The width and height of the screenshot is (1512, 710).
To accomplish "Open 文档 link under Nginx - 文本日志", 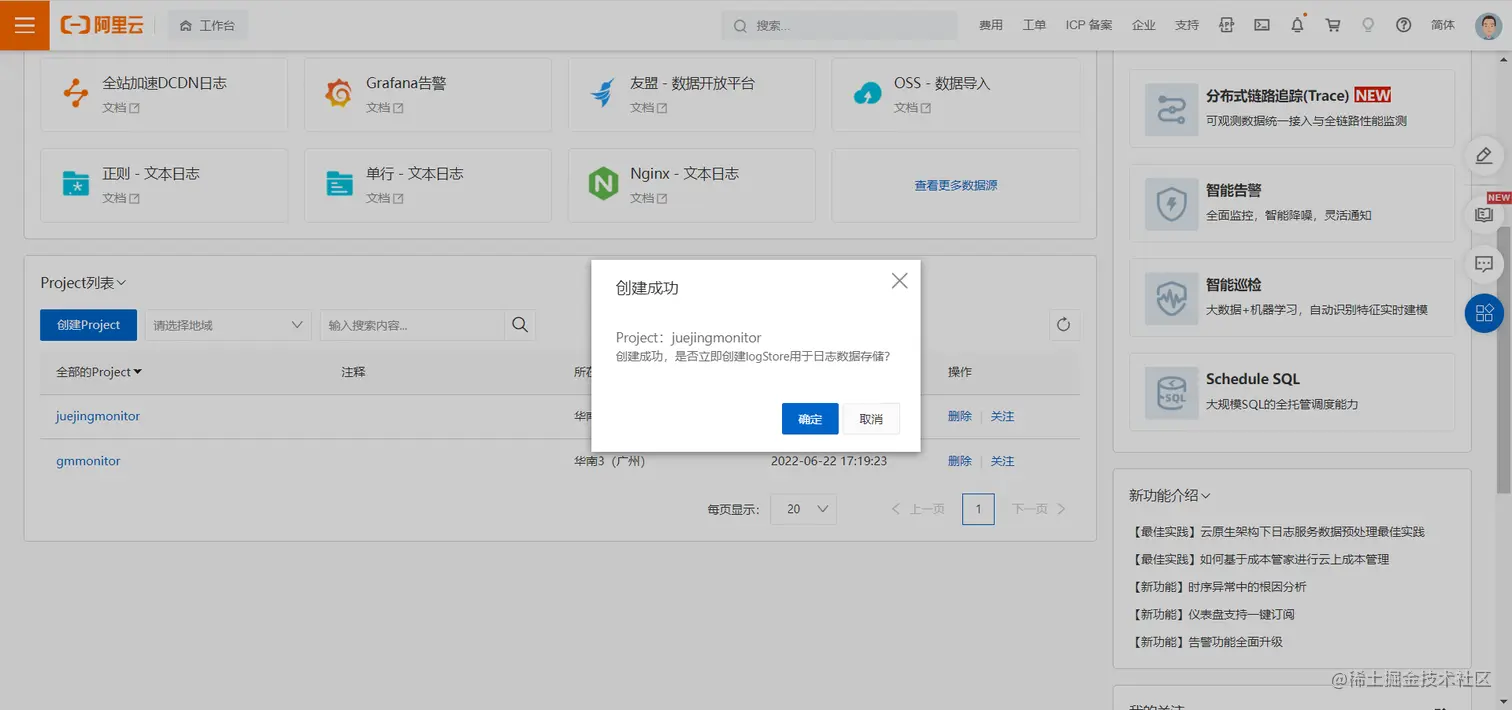I will pos(648,198).
